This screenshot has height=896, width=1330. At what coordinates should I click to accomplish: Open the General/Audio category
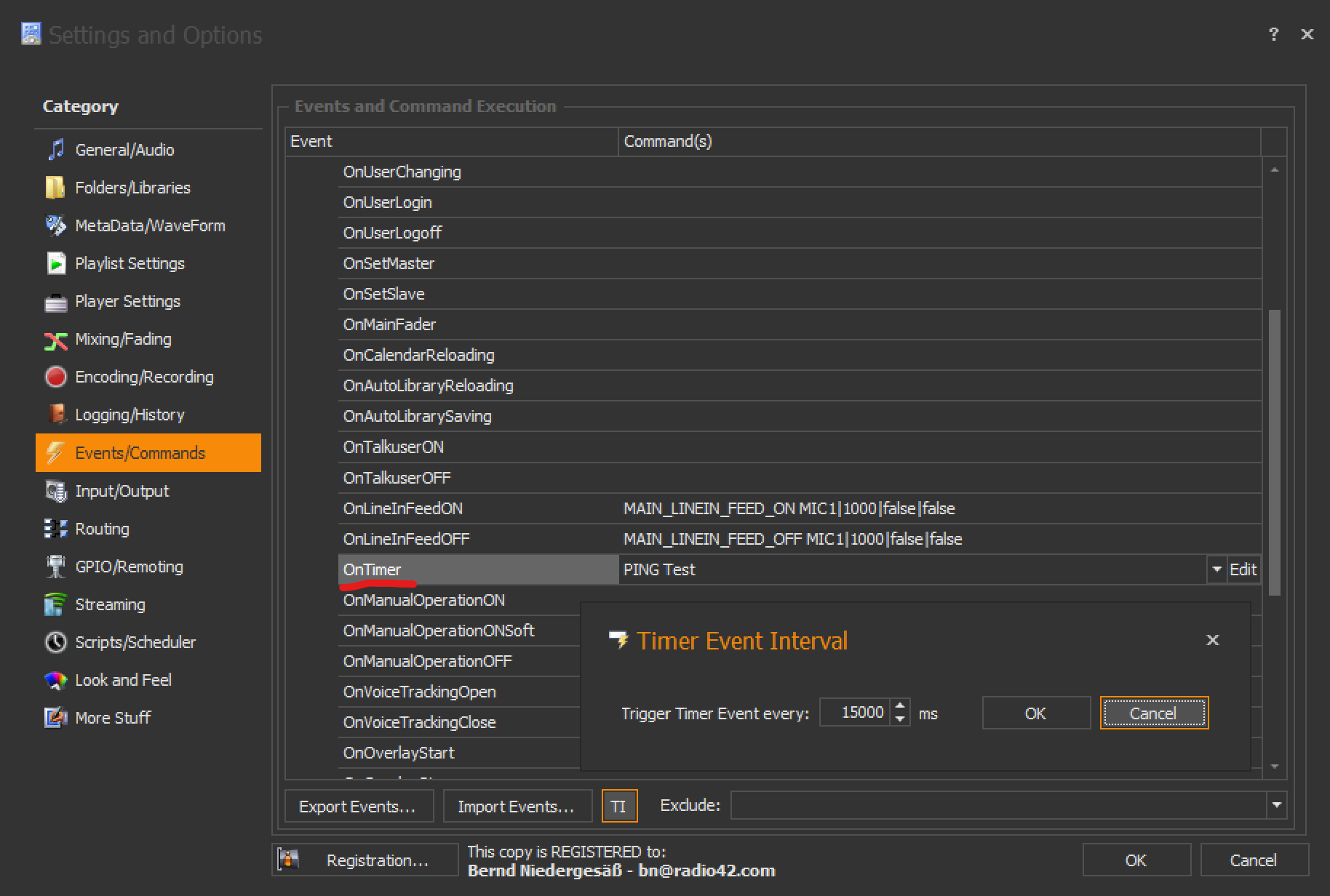click(124, 150)
